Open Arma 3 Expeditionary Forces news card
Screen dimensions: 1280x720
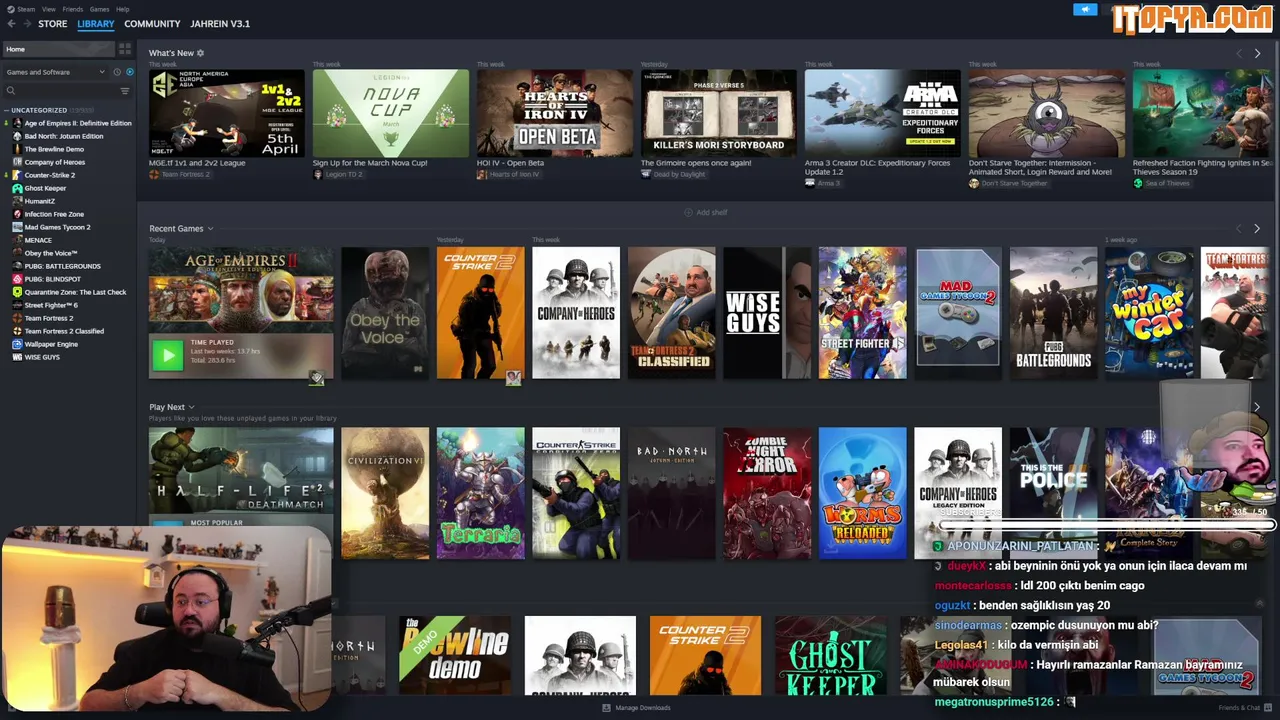pyautogui.click(x=883, y=113)
